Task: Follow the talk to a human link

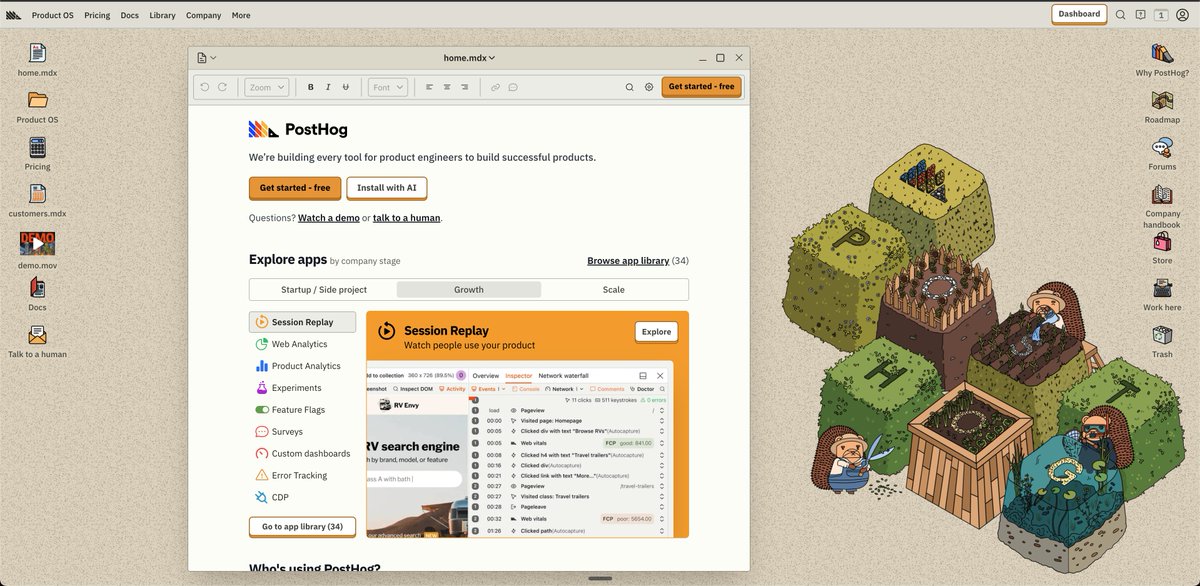Action: (x=406, y=217)
